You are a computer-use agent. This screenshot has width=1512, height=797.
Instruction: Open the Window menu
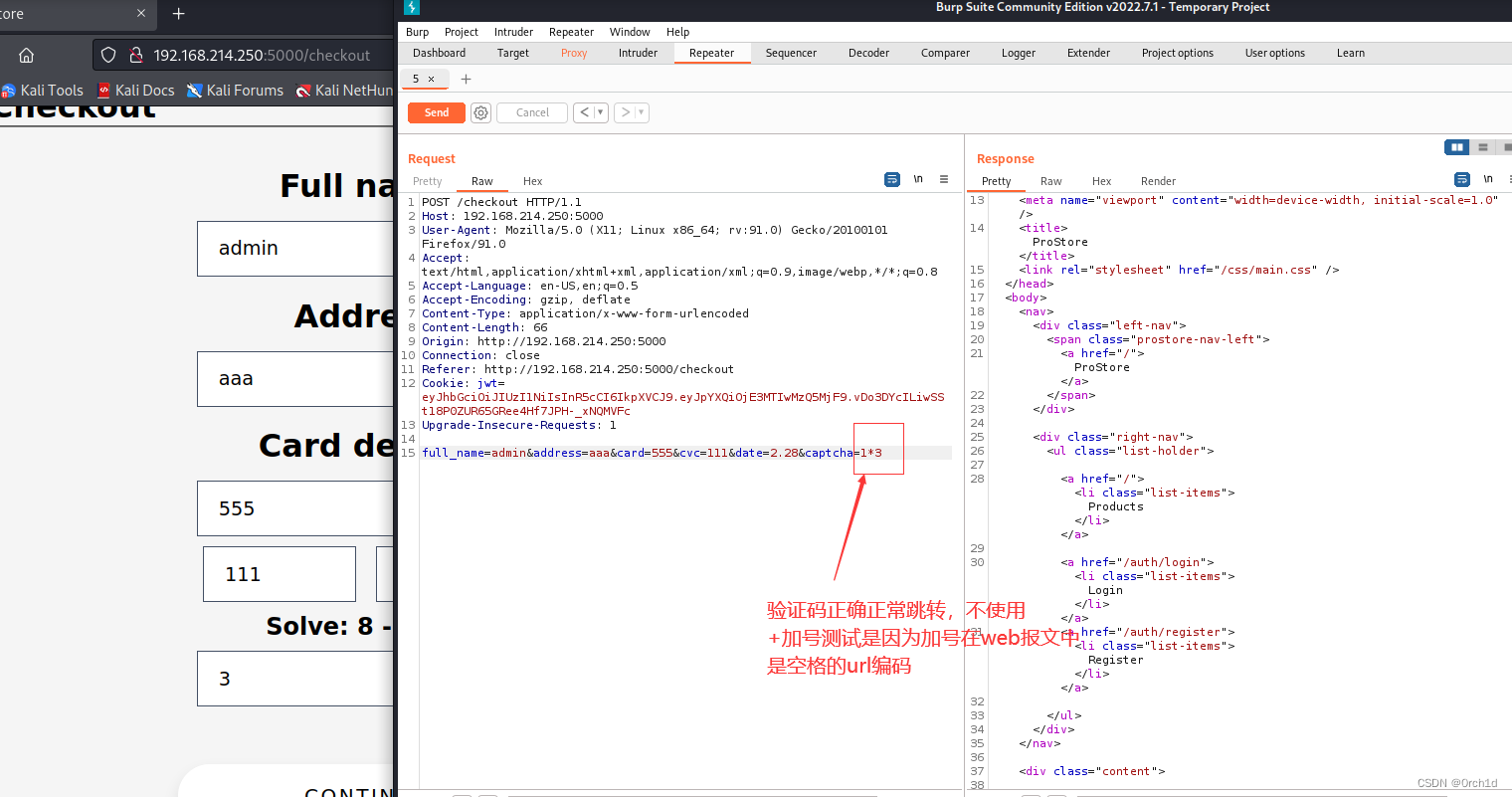point(630,32)
